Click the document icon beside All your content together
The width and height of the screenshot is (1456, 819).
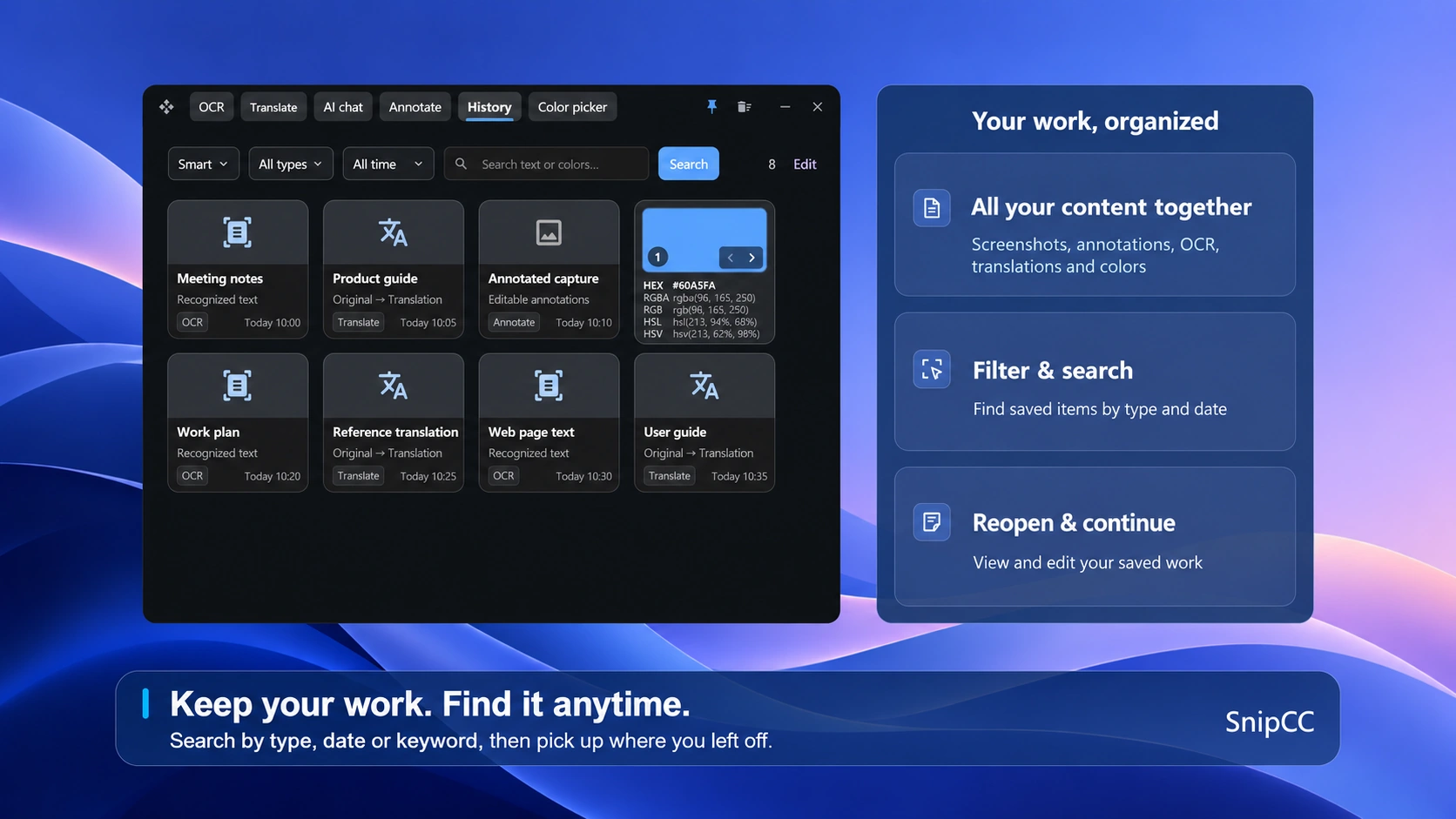(x=932, y=208)
